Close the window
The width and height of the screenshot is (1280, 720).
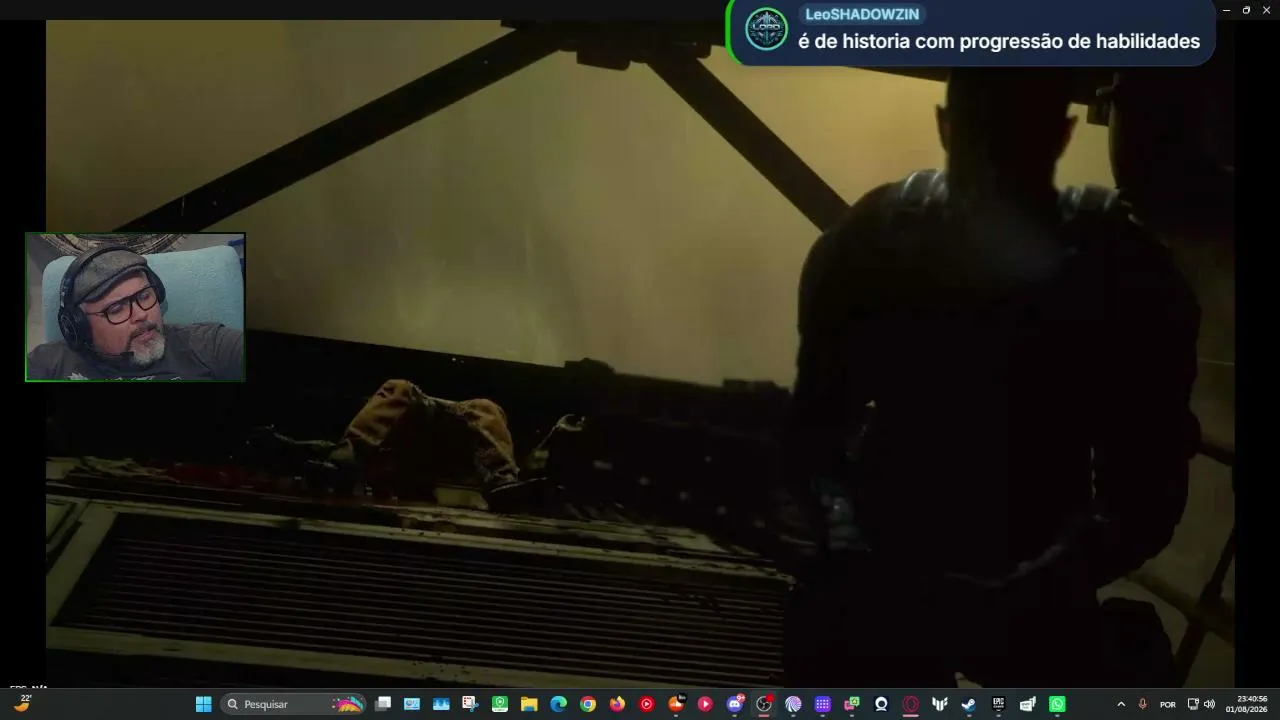1266,10
